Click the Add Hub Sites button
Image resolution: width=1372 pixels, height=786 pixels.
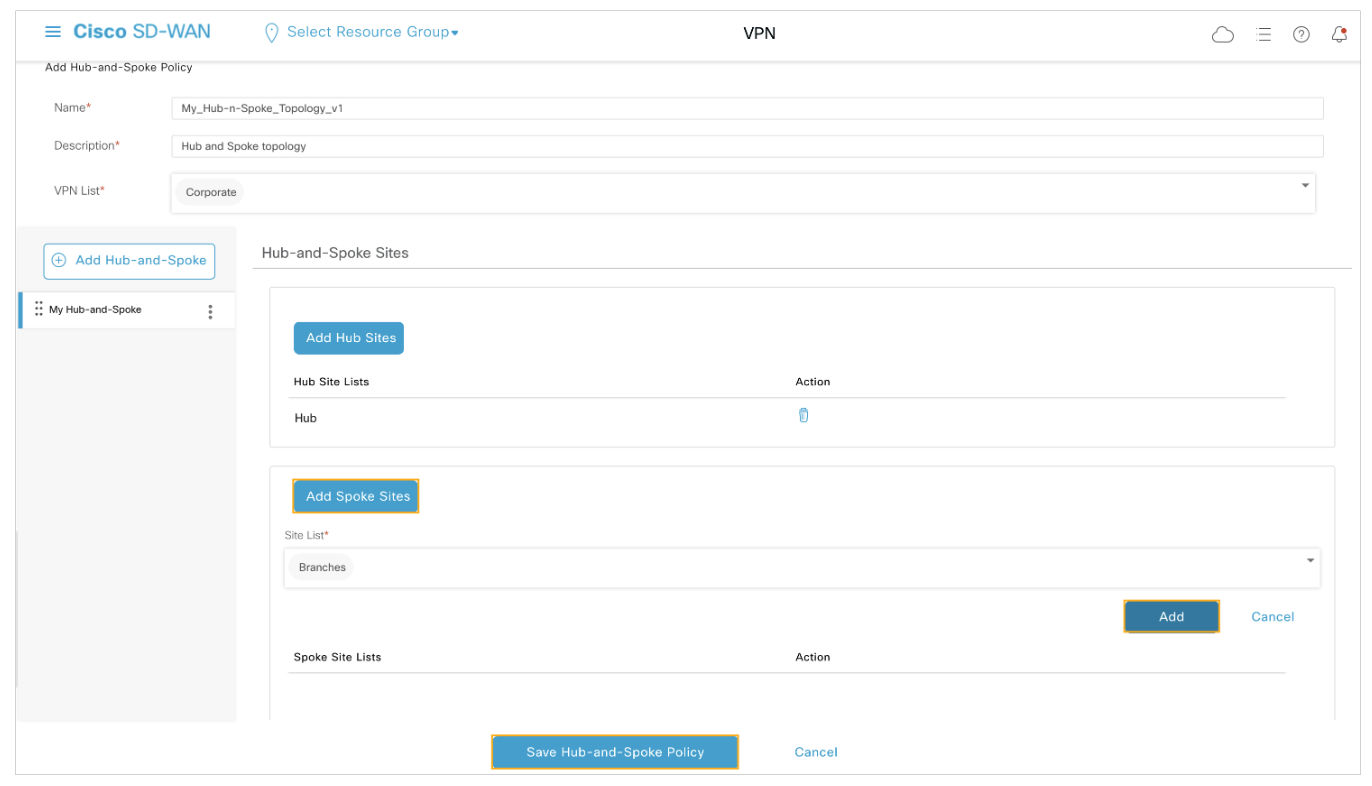350,338
